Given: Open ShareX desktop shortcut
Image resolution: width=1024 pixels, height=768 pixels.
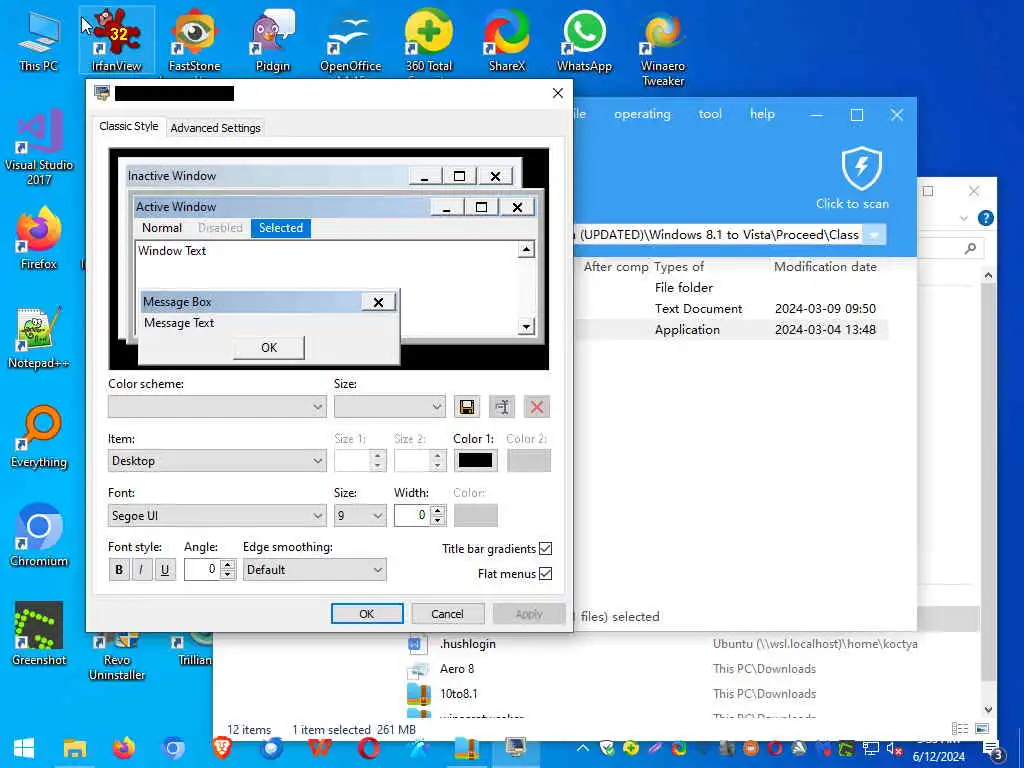Looking at the screenshot, I should (507, 40).
